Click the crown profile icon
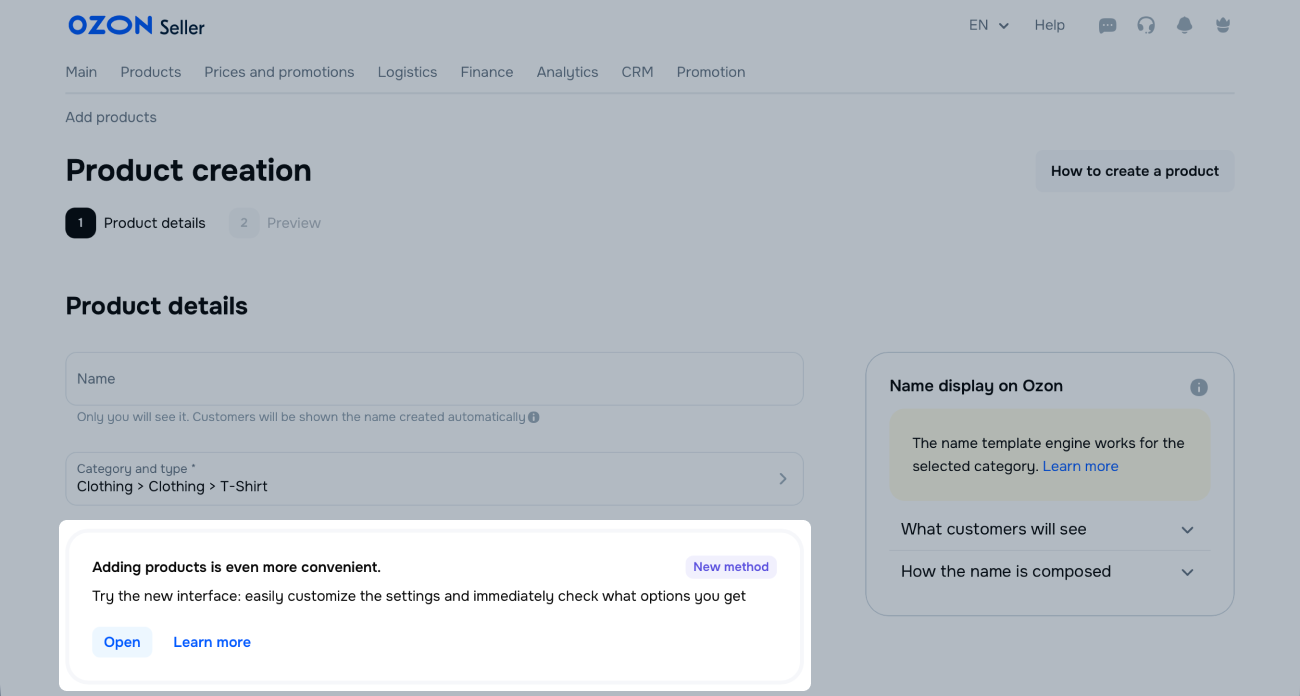Image resolution: width=1300 pixels, height=696 pixels. click(x=1222, y=26)
